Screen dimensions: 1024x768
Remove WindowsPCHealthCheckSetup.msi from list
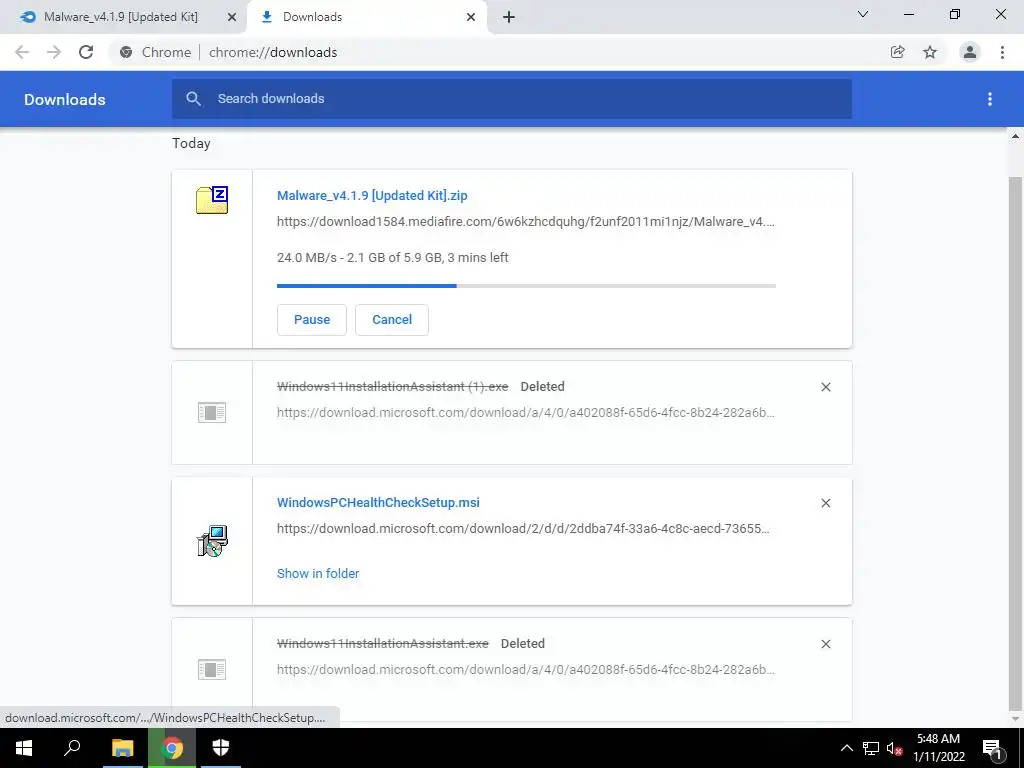825,503
